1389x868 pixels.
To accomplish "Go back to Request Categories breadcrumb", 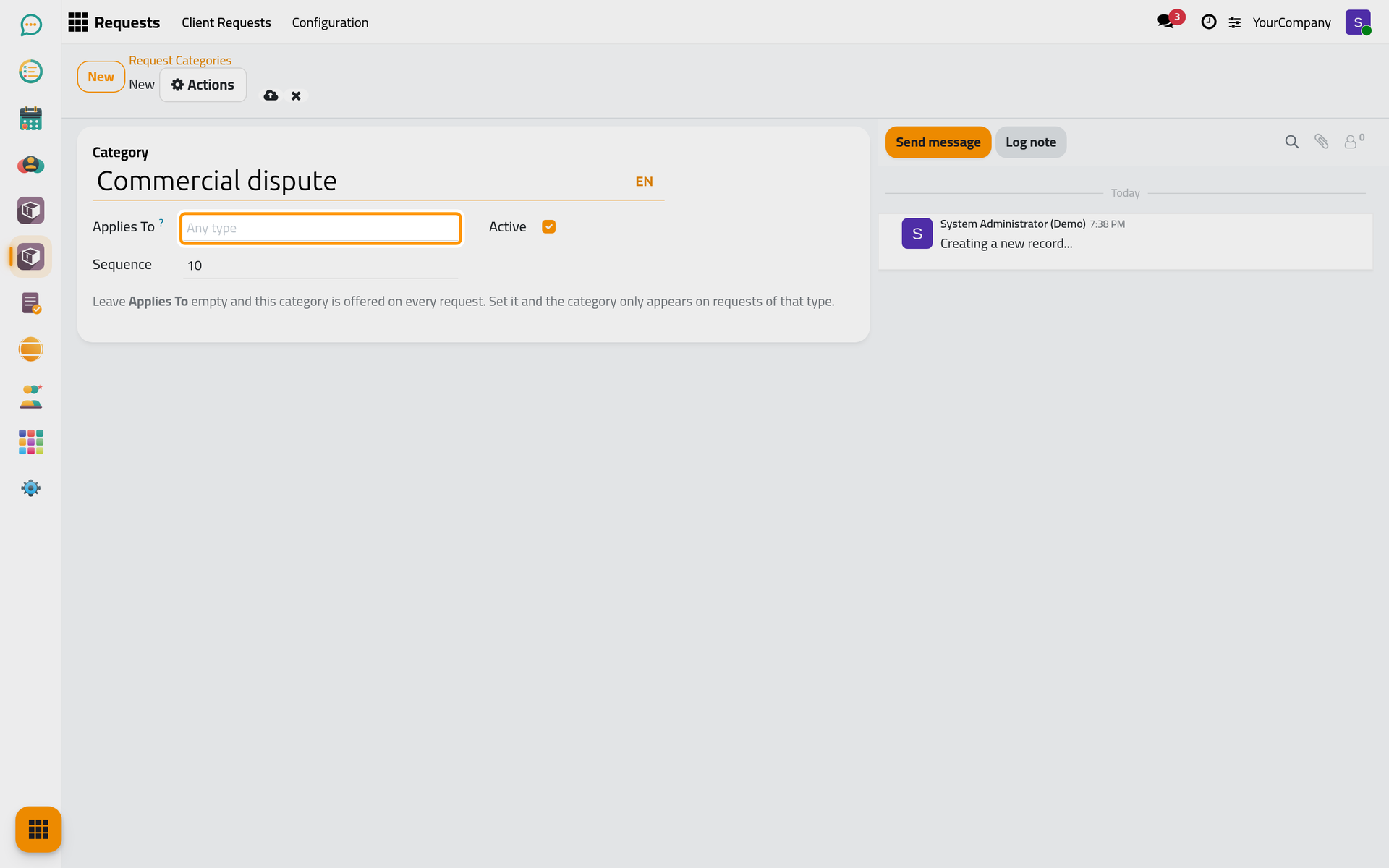I will 180,61.
